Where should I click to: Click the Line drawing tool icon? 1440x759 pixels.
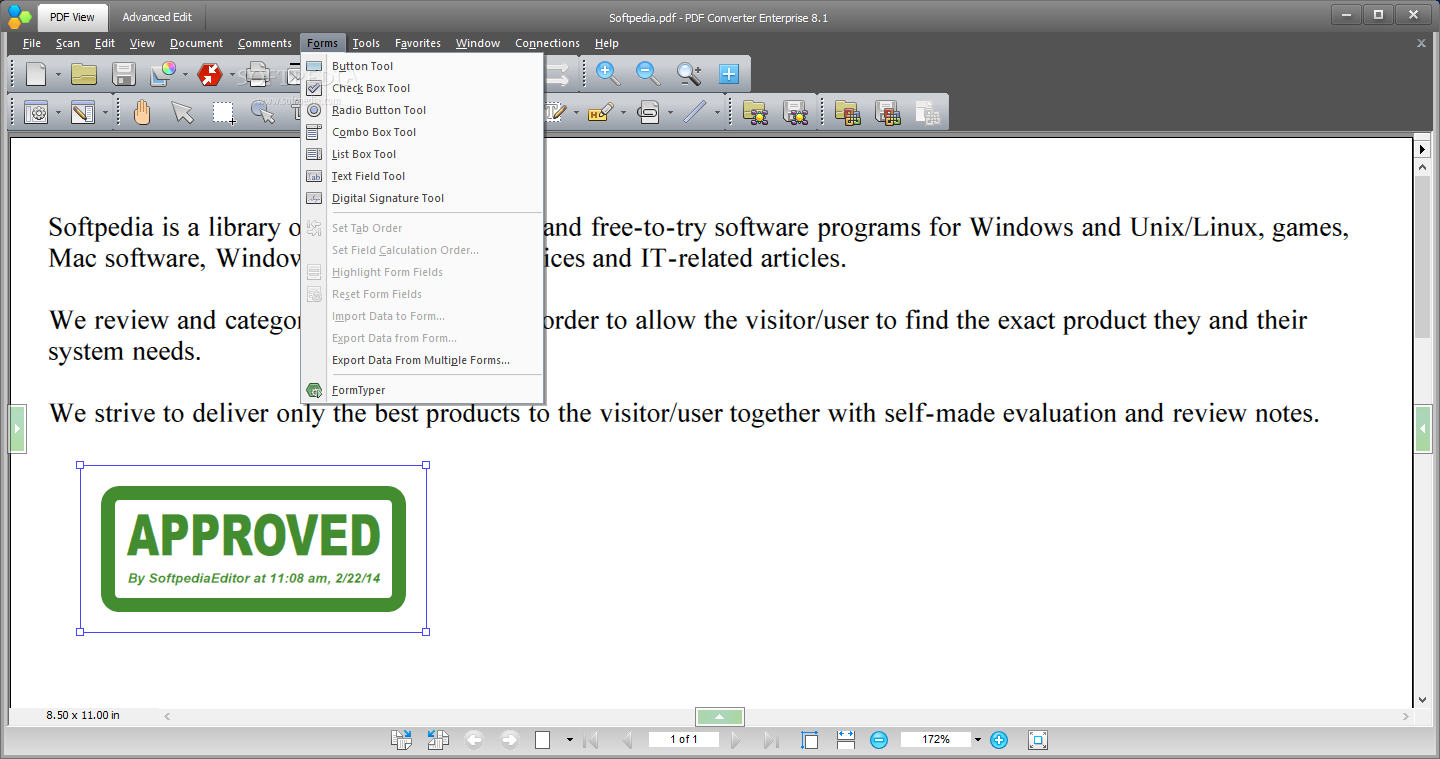coord(696,112)
